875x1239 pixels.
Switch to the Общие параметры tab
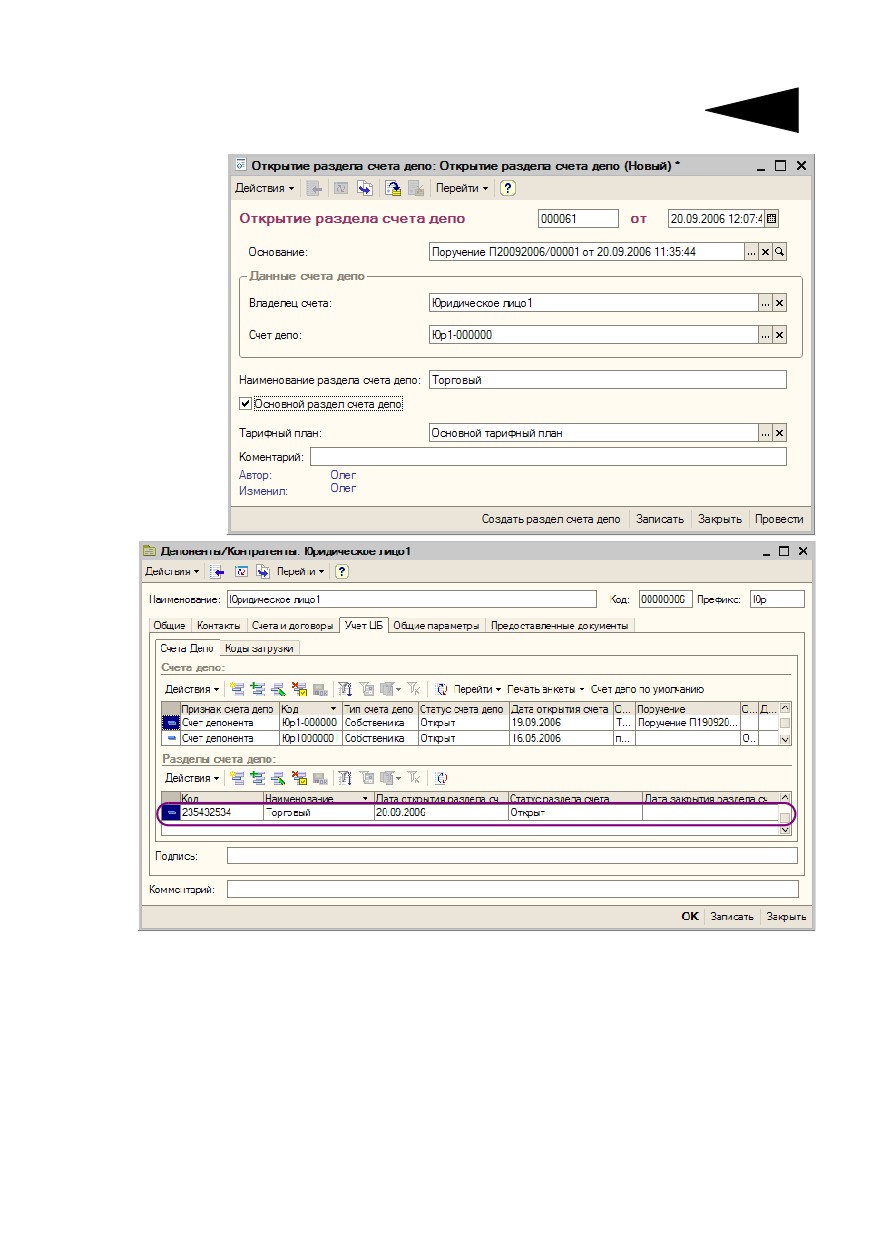click(x=436, y=626)
